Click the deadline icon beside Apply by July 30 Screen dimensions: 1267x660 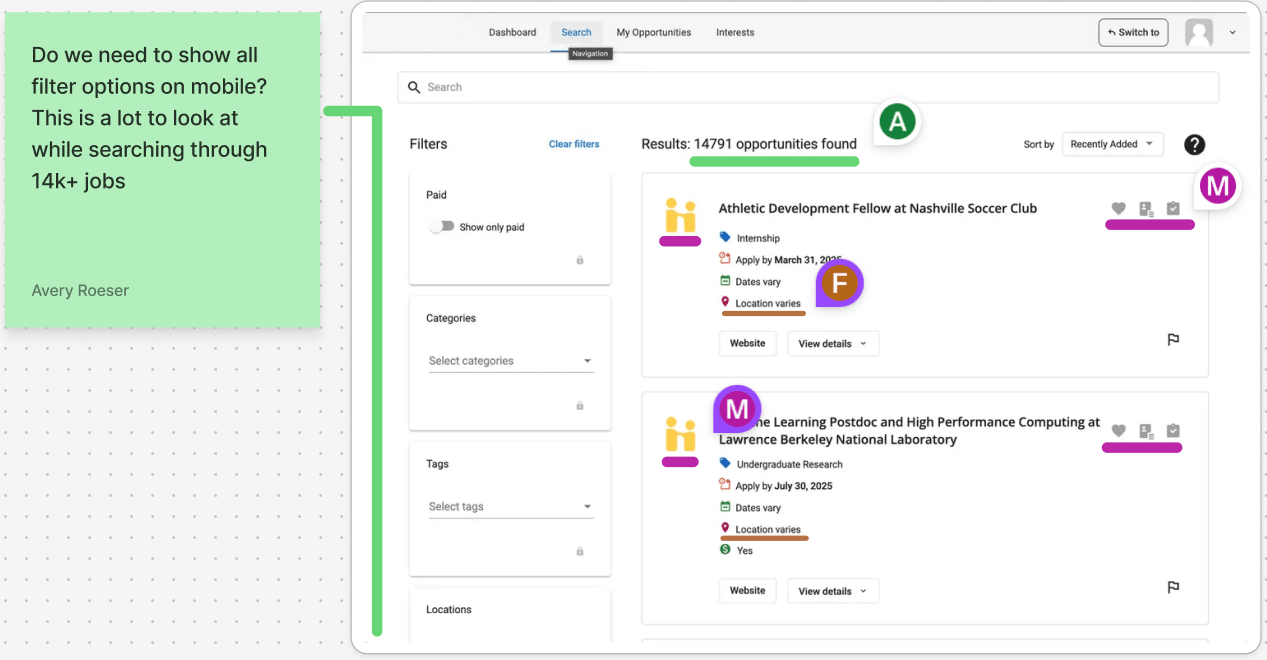click(725, 485)
